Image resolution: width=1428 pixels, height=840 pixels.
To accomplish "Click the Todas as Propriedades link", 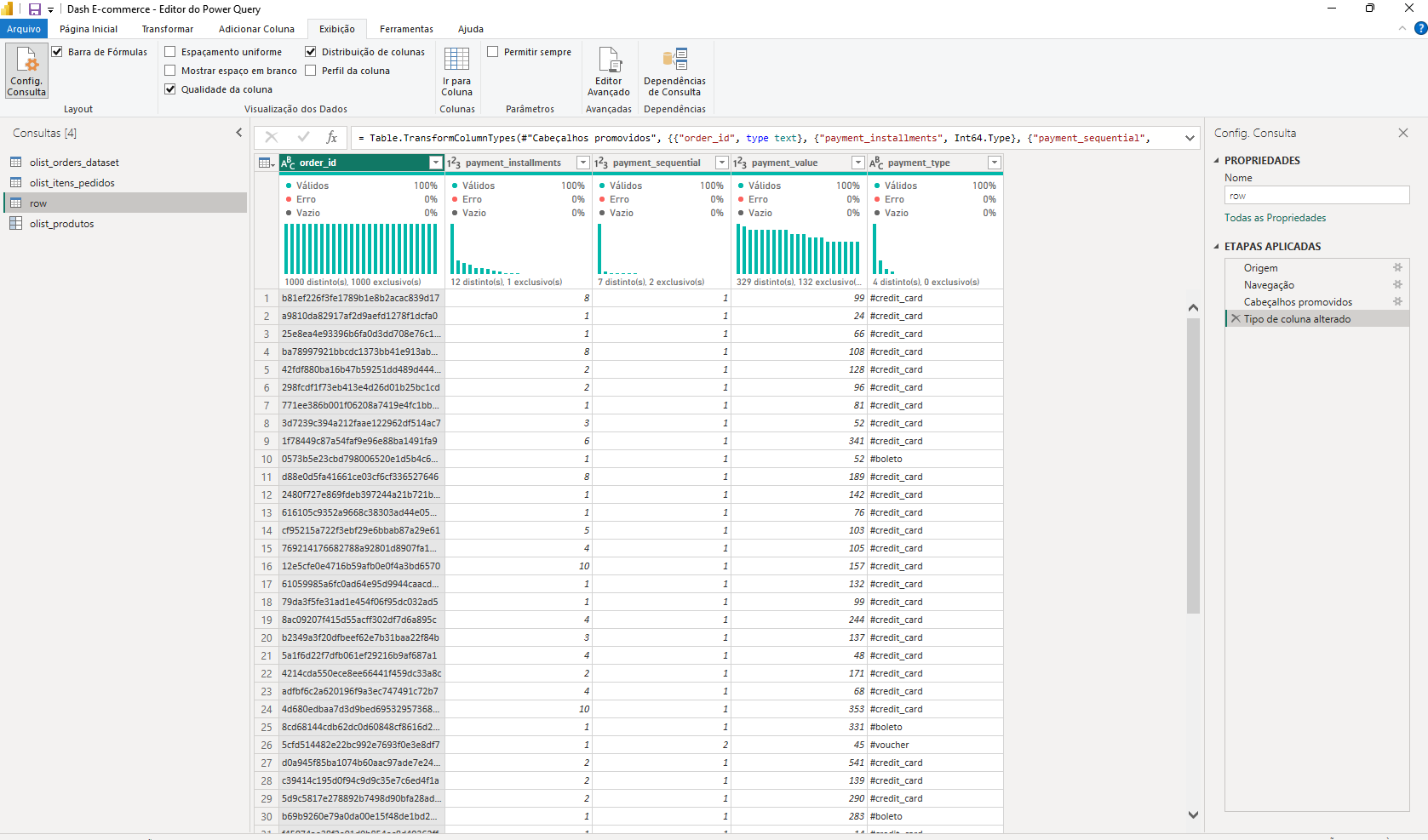I will click(x=1275, y=218).
